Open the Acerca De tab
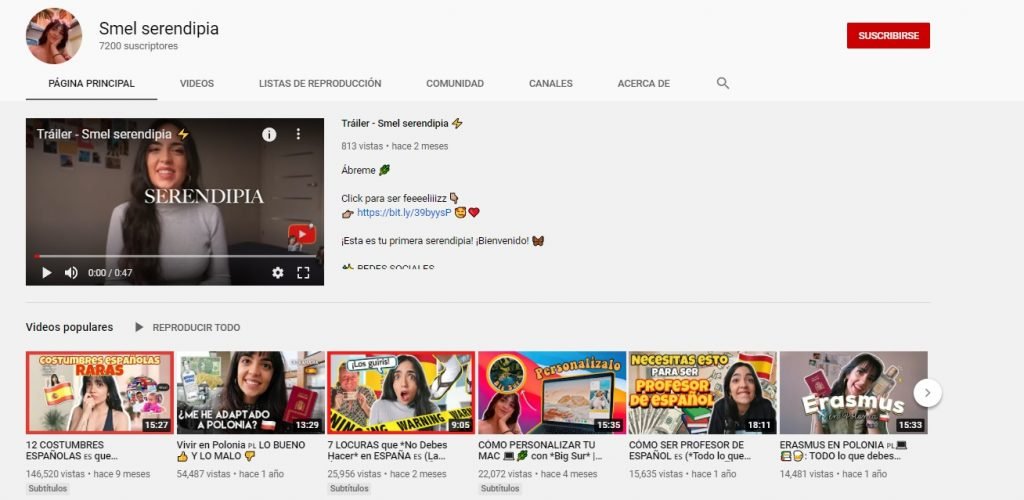 643,83
